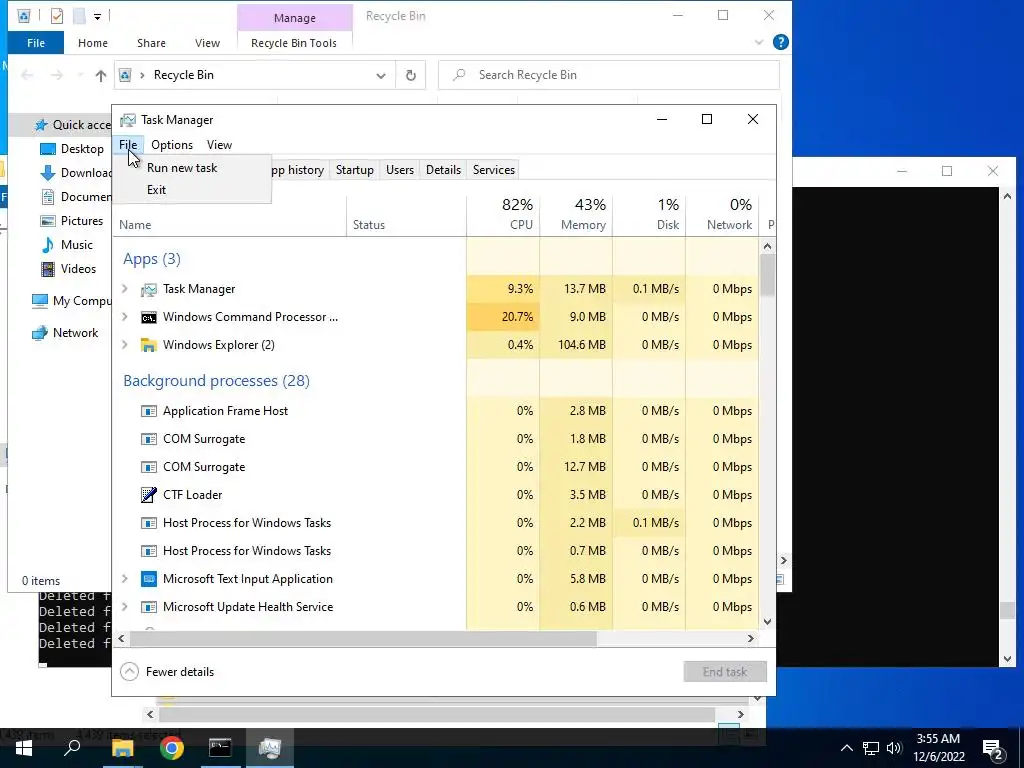This screenshot has width=1024, height=768.
Task: Click the CTF Loader process icon
Action: coord(149,494)
